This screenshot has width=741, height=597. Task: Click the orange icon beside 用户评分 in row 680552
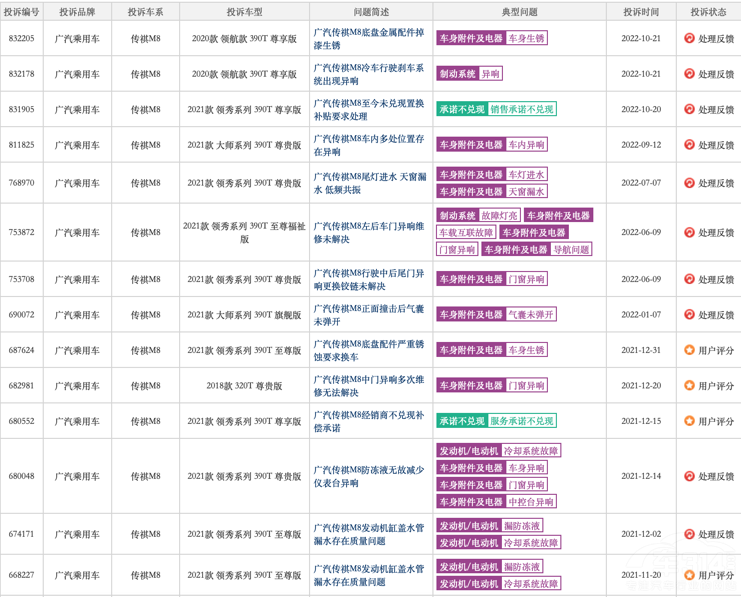[x=689, y=421]
